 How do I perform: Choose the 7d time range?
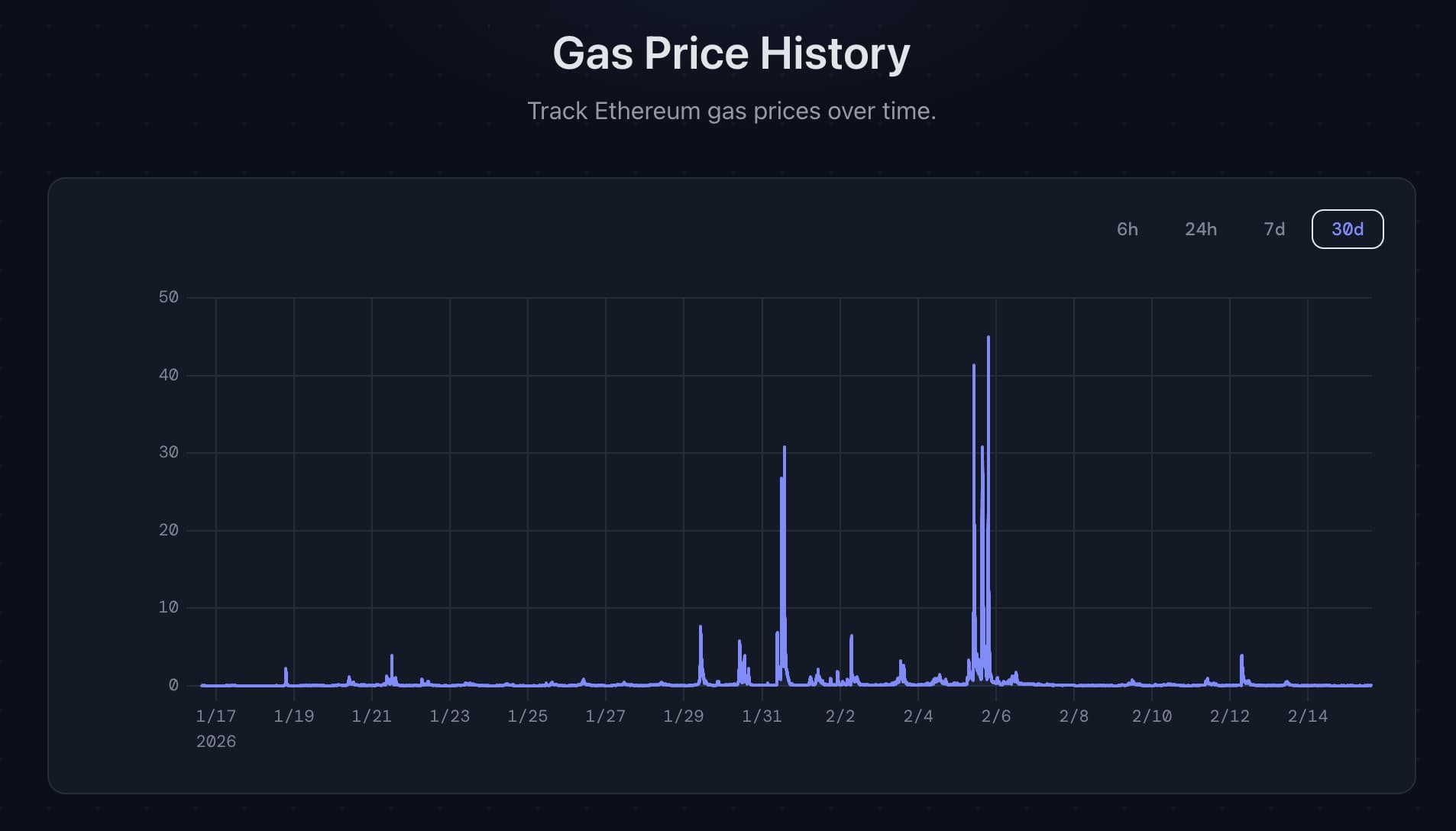1273,229
